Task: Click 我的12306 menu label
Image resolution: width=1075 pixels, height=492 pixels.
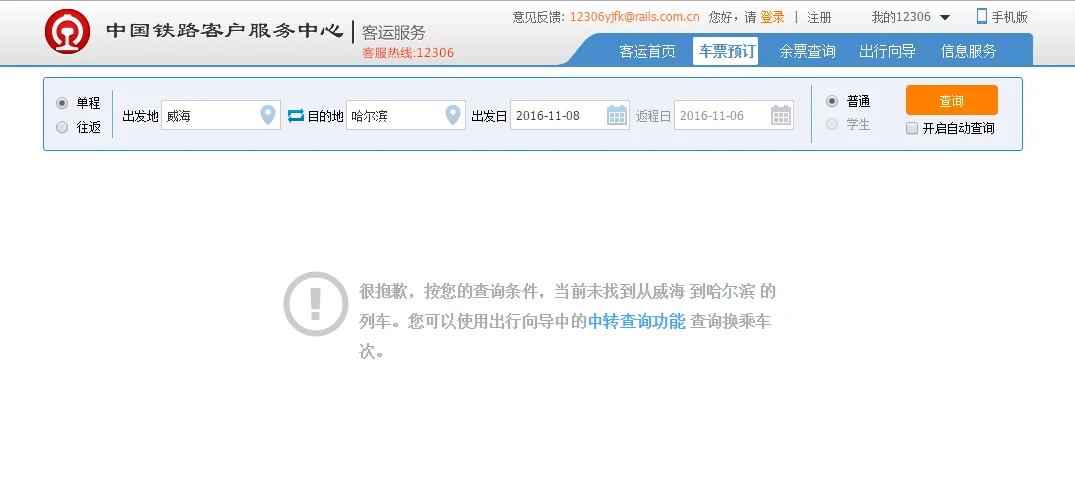Action: coord(901,17)
